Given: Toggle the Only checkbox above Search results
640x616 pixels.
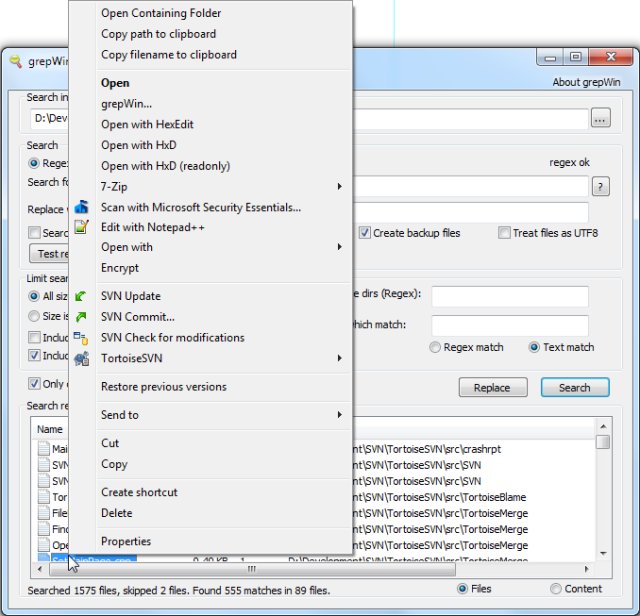Looking at the screenshot, I should click(x=34, y=384).
